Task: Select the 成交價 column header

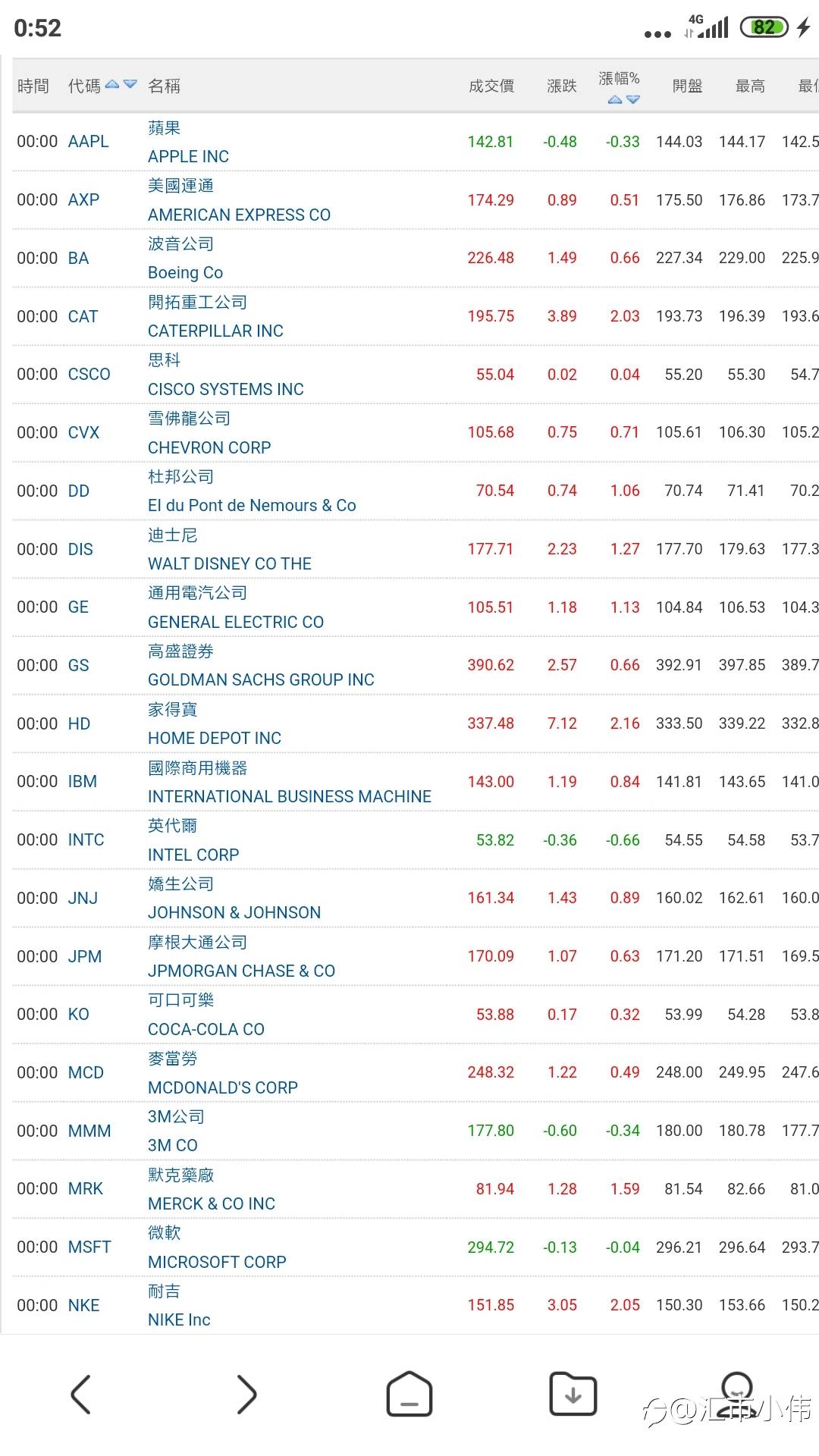Action: [491, 86]
